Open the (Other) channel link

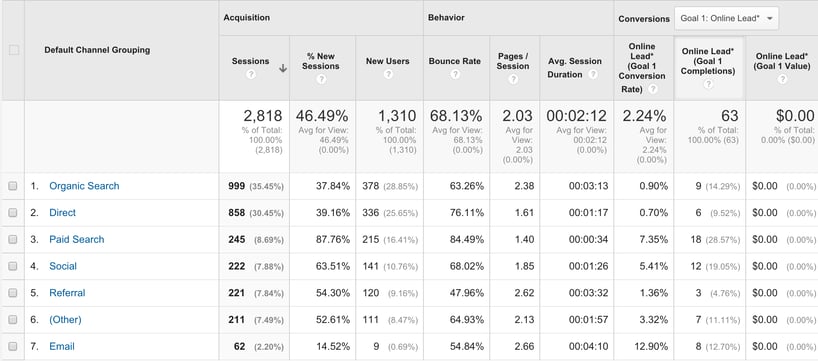(x=65, y=320)
